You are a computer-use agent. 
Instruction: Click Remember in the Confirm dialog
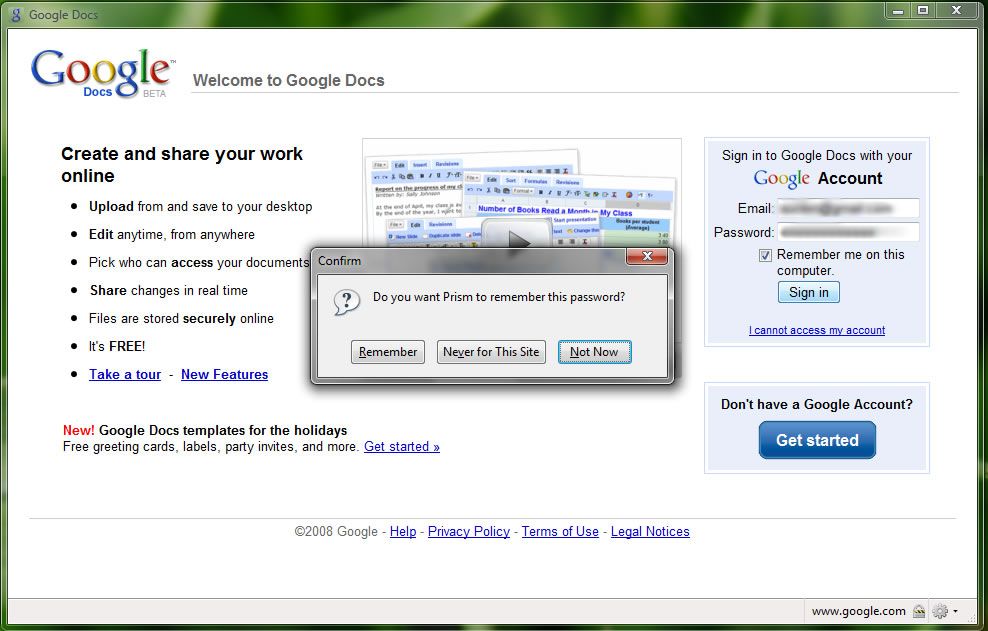388,352
